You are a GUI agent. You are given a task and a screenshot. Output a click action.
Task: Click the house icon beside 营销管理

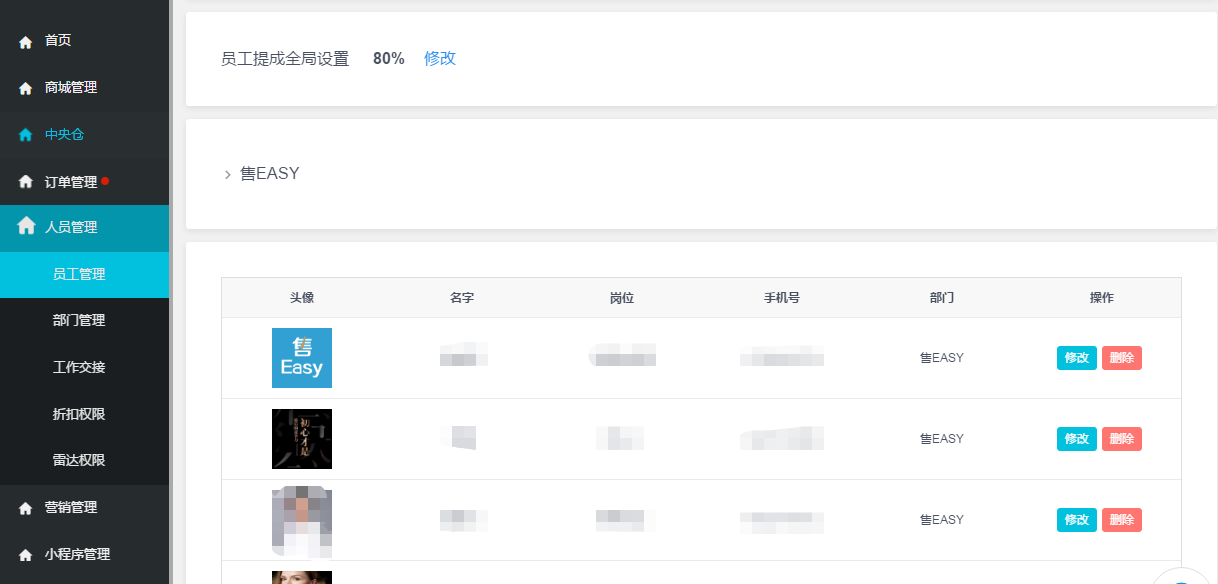pos(26,509)
